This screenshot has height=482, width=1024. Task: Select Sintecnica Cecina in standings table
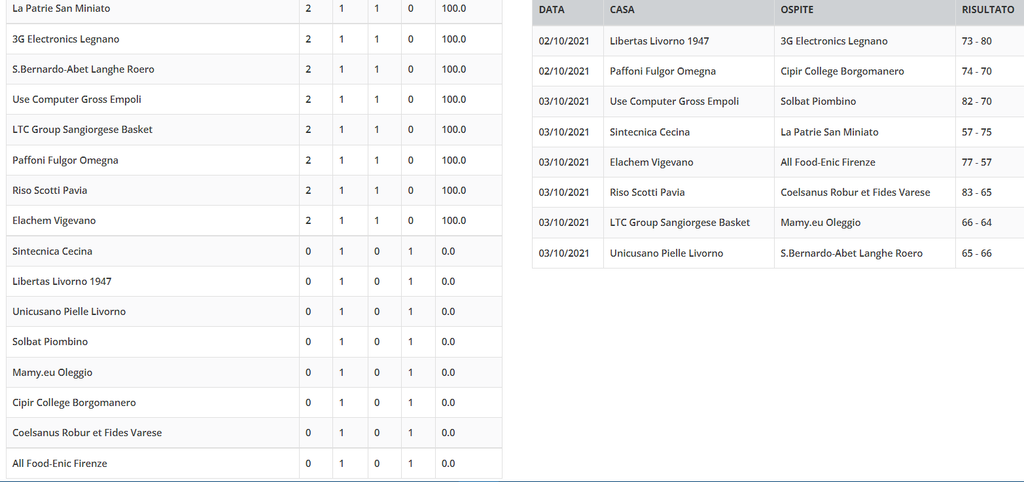coord(52,251)
